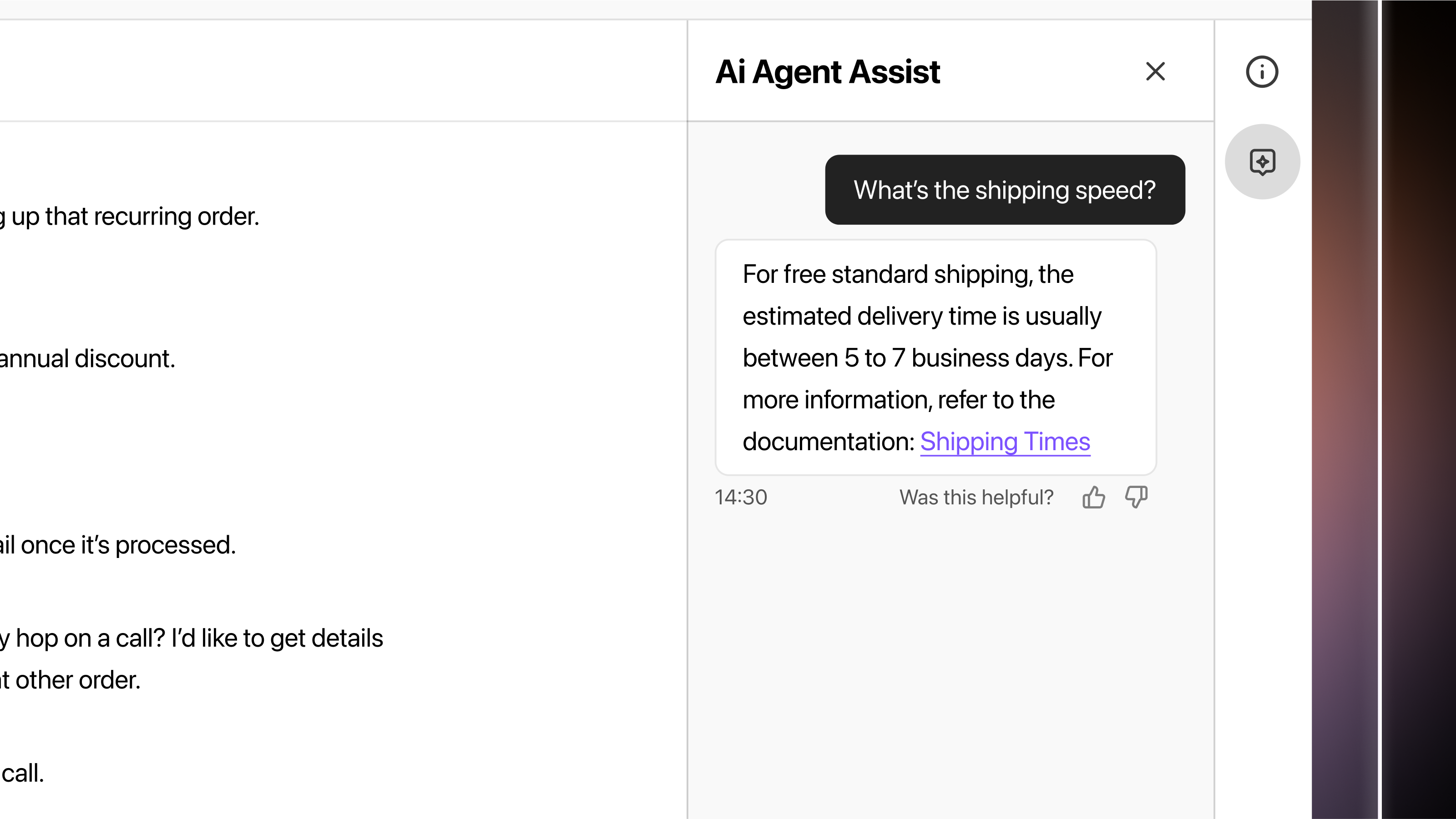Select the circled information icon
The width and height of the screenshot is (1456, 819).
(x=1263, y=71)
